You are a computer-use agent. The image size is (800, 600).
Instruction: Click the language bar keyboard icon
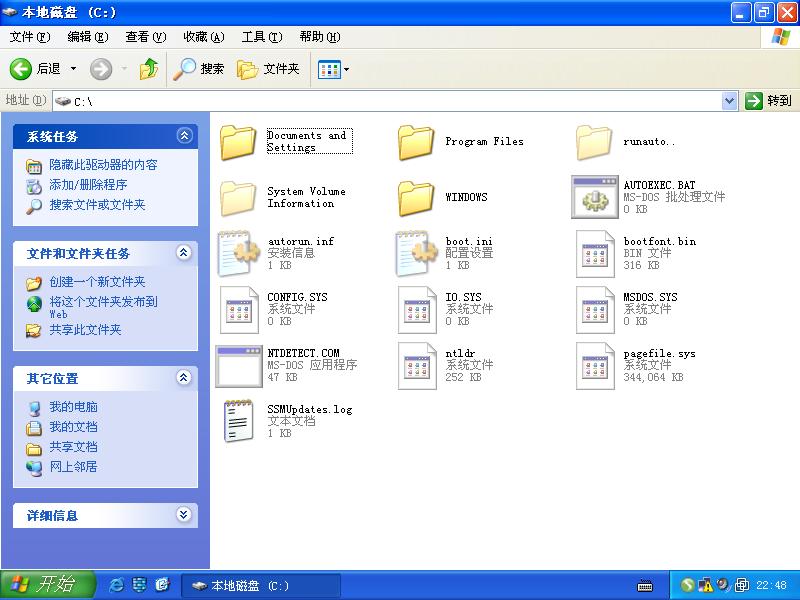(645, 586)
